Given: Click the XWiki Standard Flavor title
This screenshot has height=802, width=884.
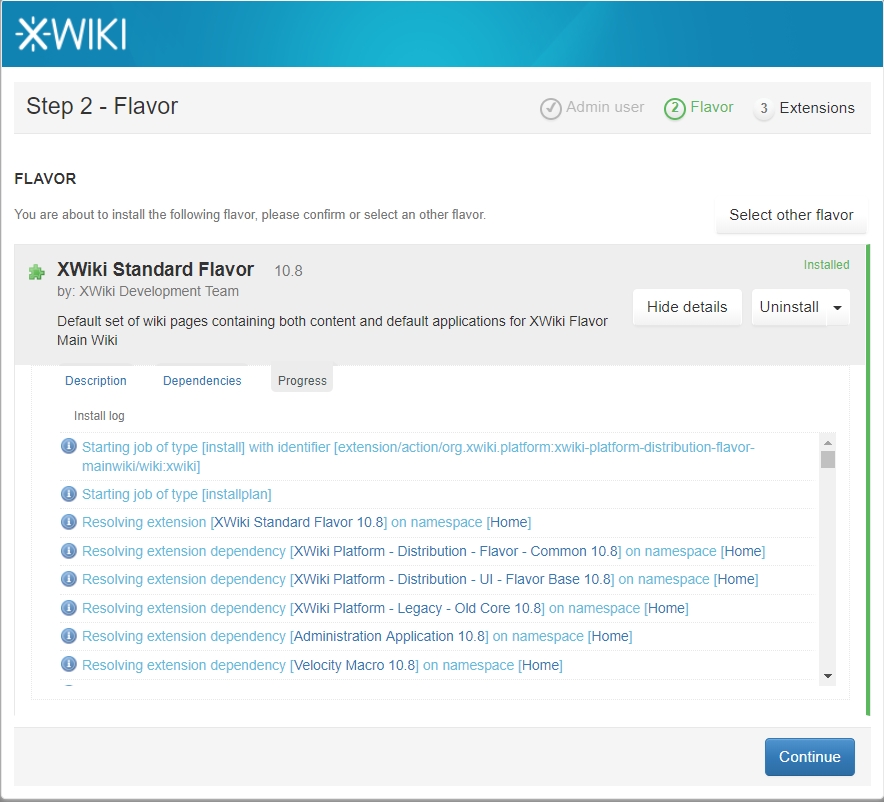Looking at the screenshot, I should (x=156, y=270).
